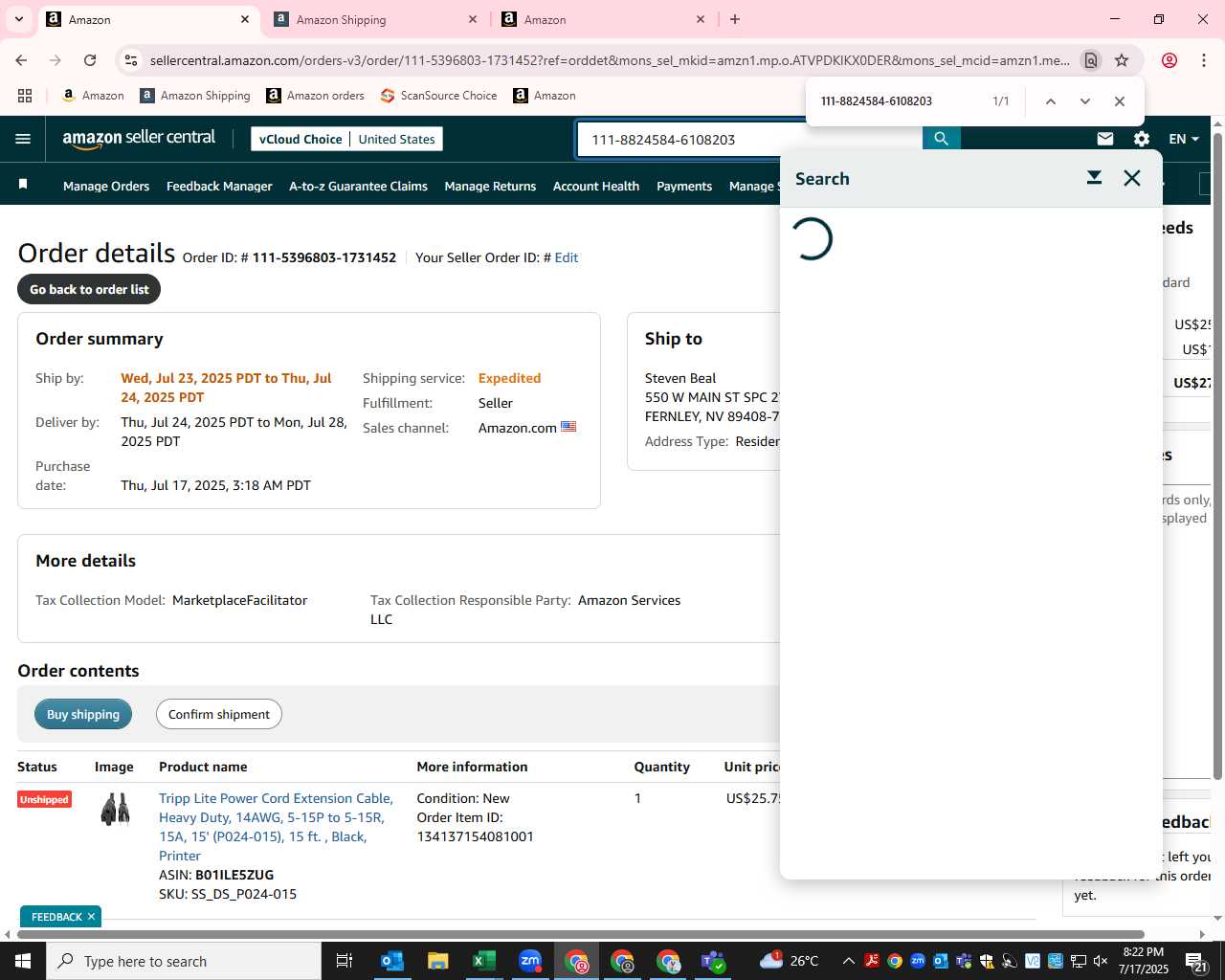1225x980 pixels.
Task: Click the power cord product thumbnail
Action: [115, 809]
